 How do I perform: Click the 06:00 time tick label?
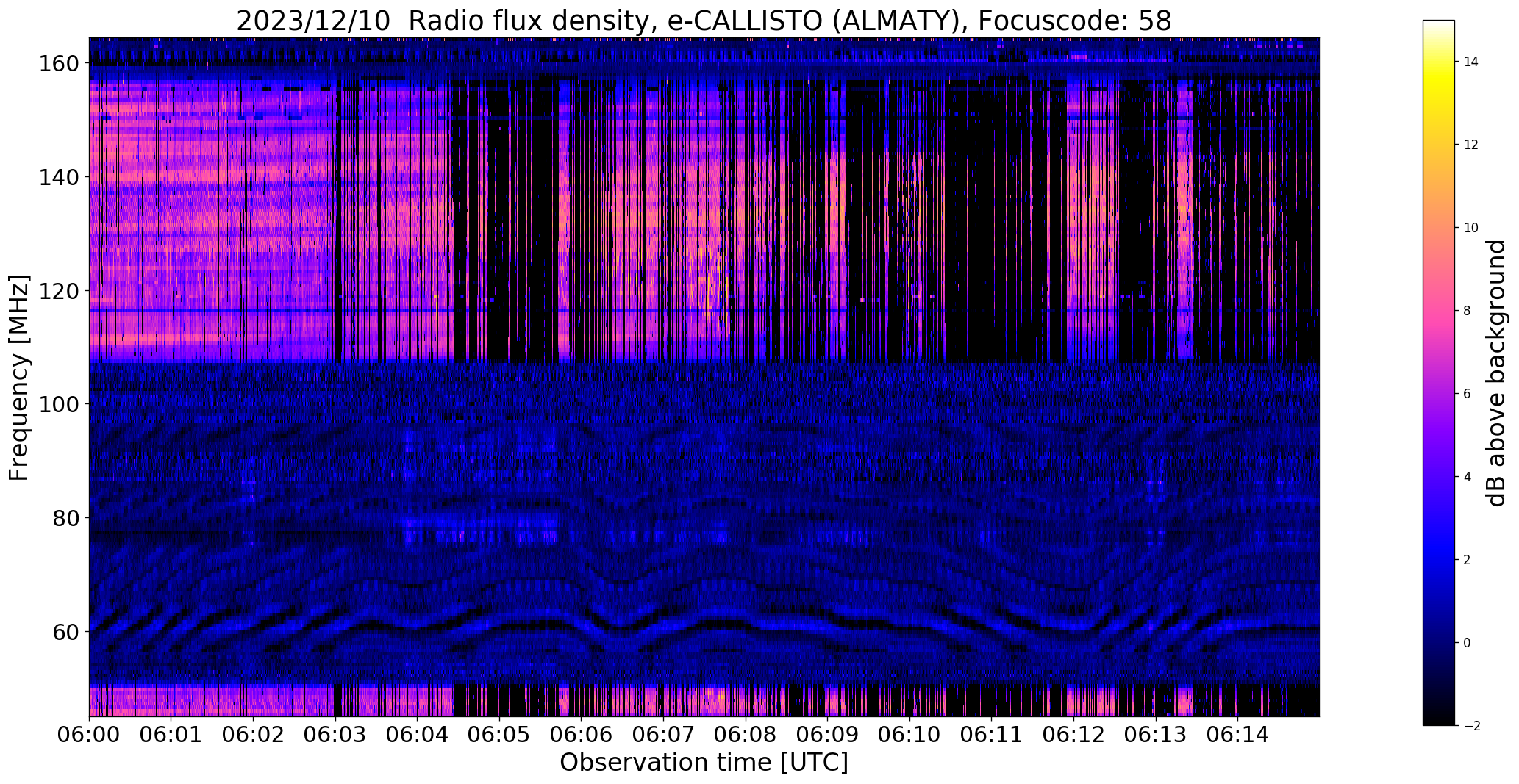tap(89, 734)
